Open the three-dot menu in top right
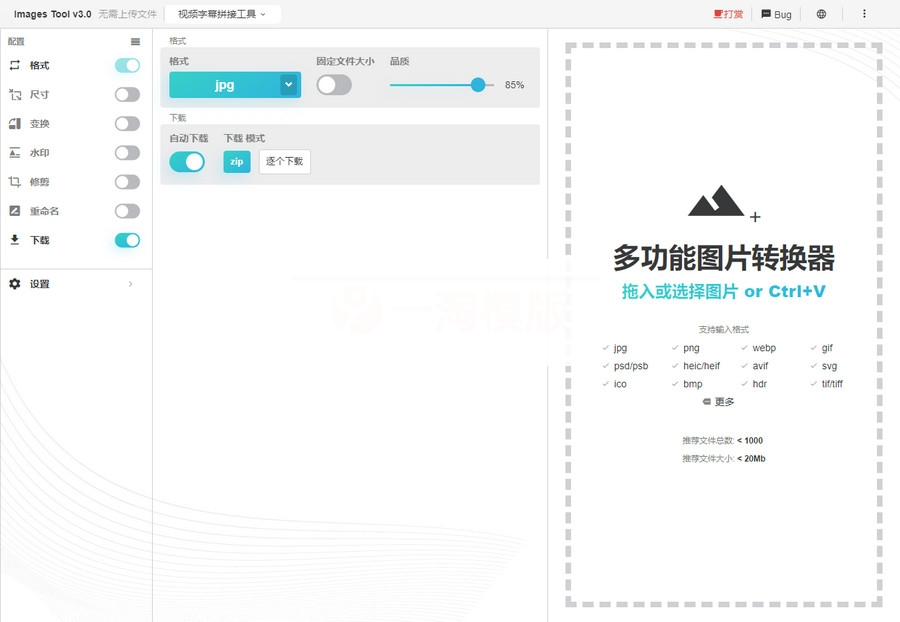900x622 pixels. 865,14
